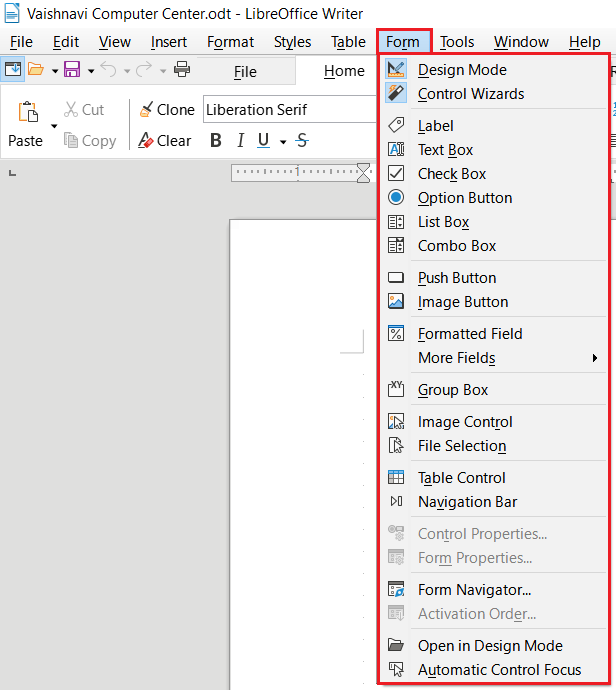Click Clear direct formatting button

(165, 141)
